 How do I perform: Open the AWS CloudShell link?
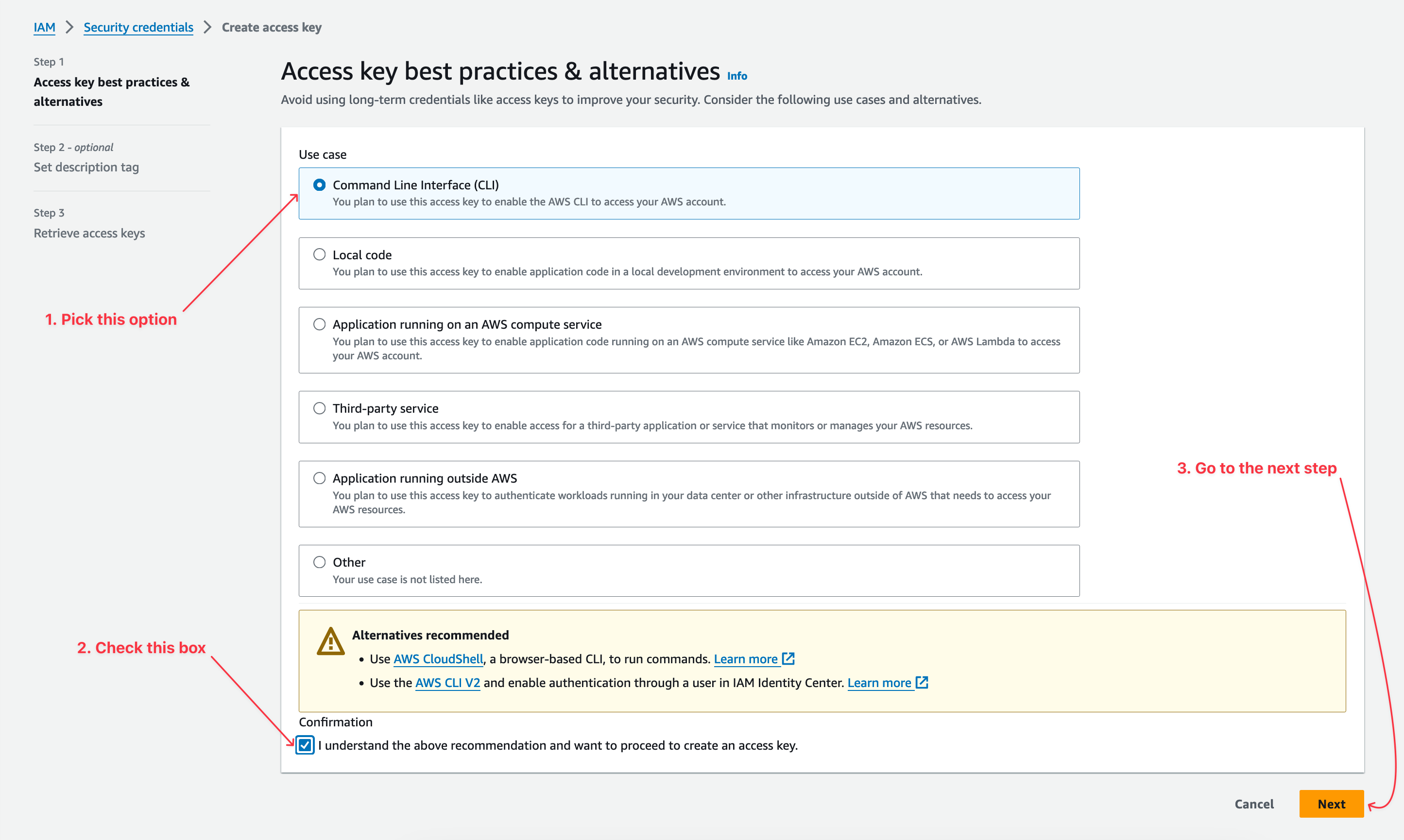point(438,658)
